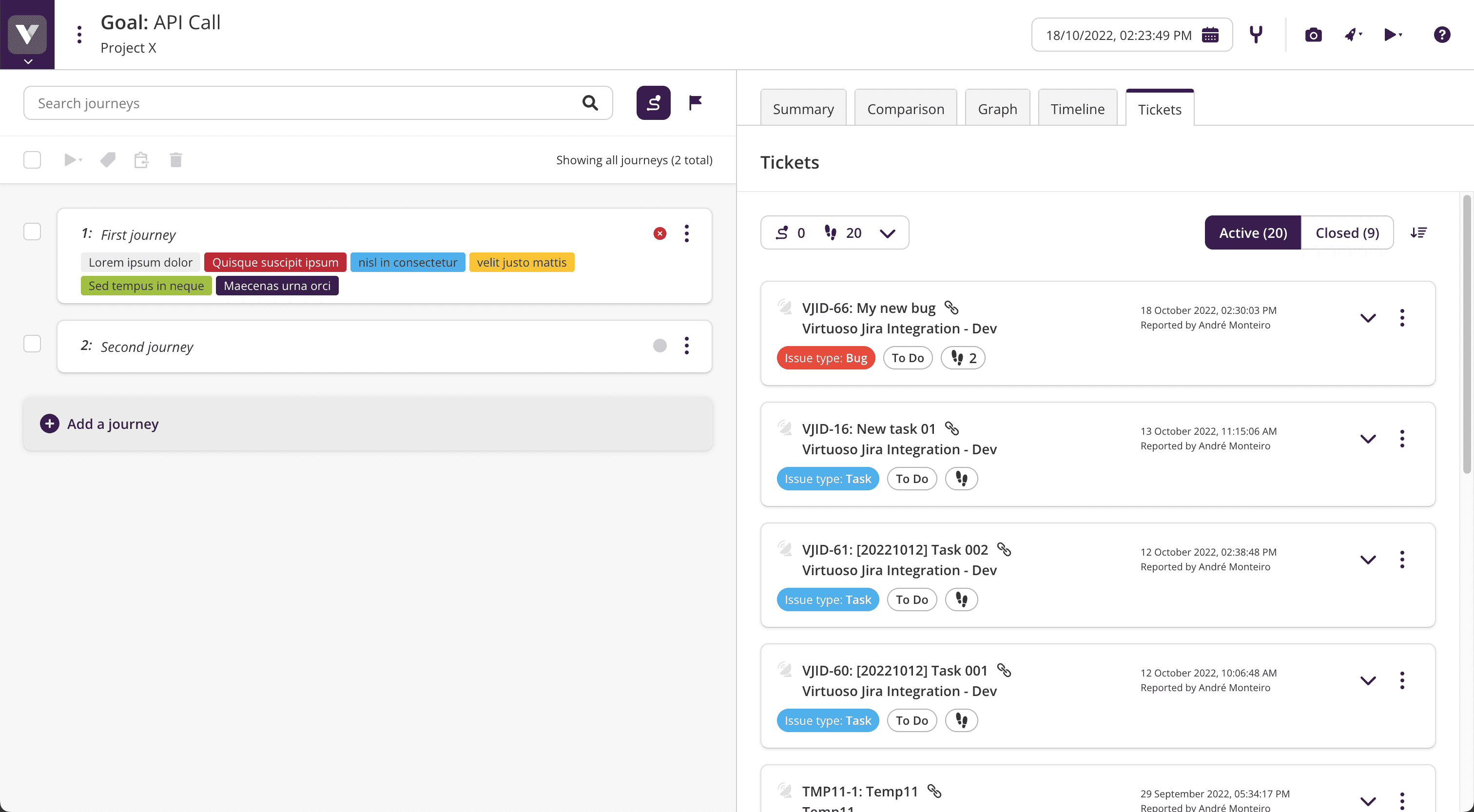Click the Search journeys input field
1474x812 pixels.
tap(303, 103)
